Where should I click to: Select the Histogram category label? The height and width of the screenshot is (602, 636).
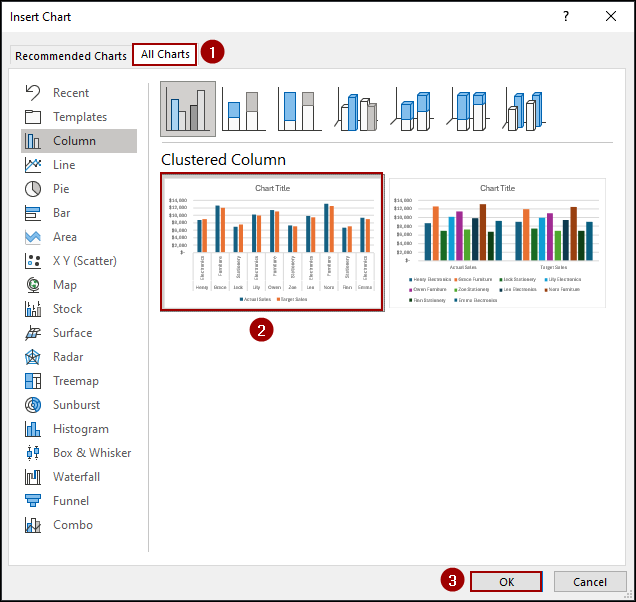click(81, 429)
